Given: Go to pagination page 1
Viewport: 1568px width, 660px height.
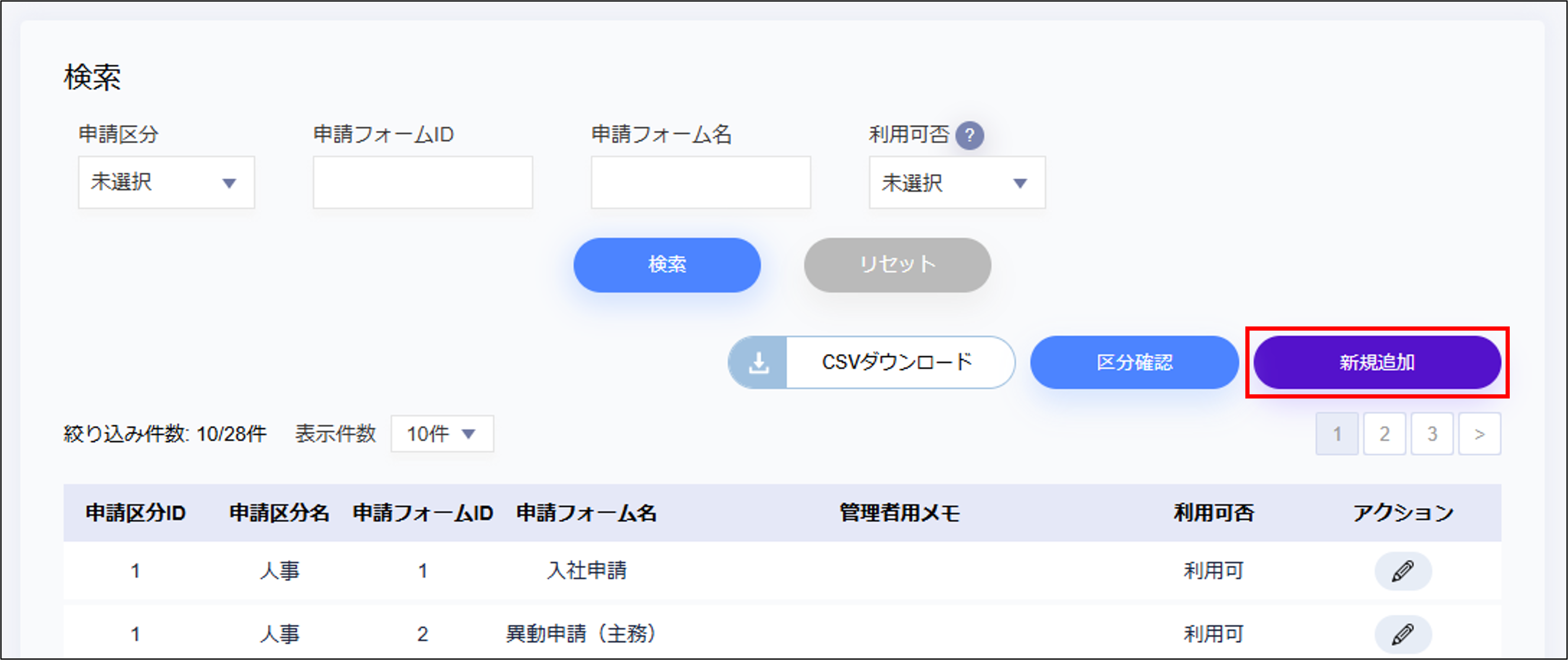Looking at the screenshot, I should (x=1337, y=434).
